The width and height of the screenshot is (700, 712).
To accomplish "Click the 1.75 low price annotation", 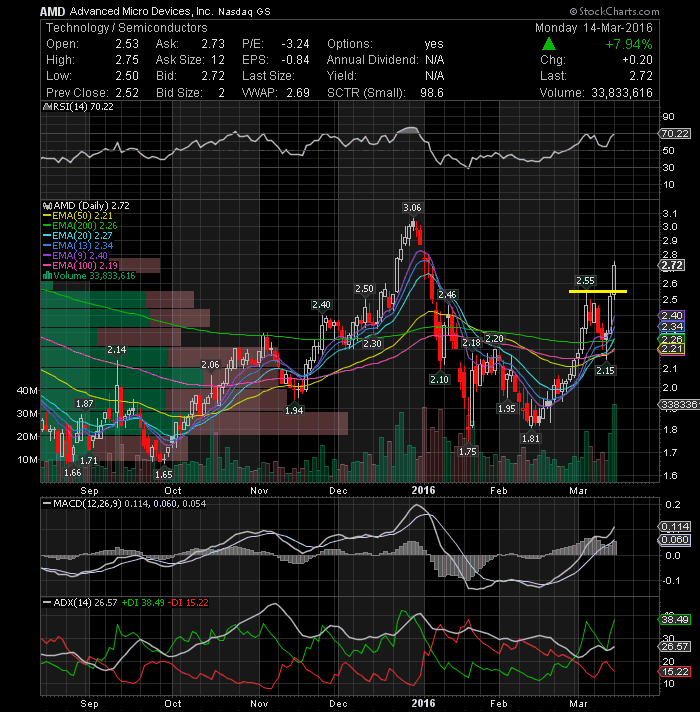I will click(467, 451).
